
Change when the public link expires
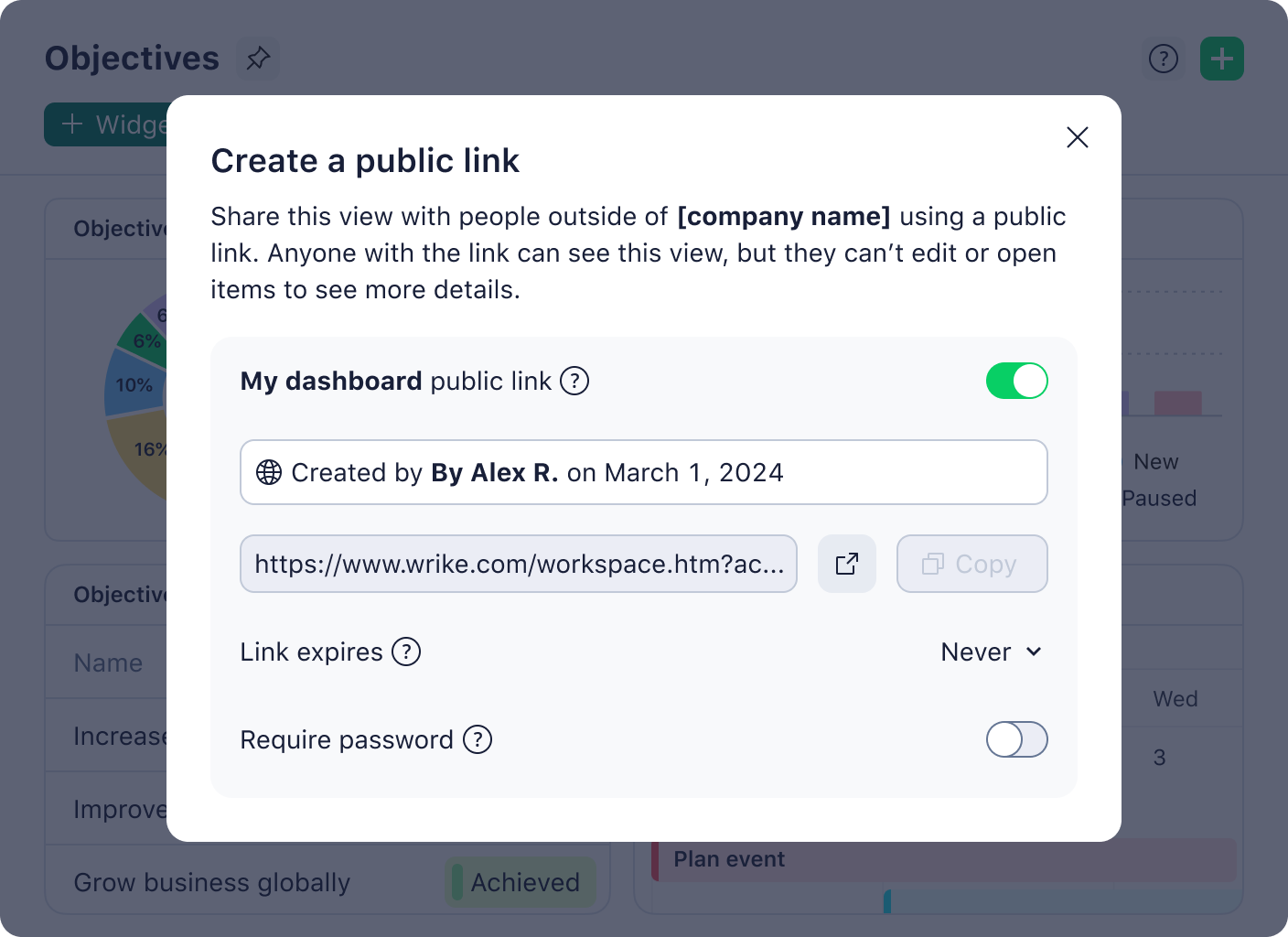point(991,652)
